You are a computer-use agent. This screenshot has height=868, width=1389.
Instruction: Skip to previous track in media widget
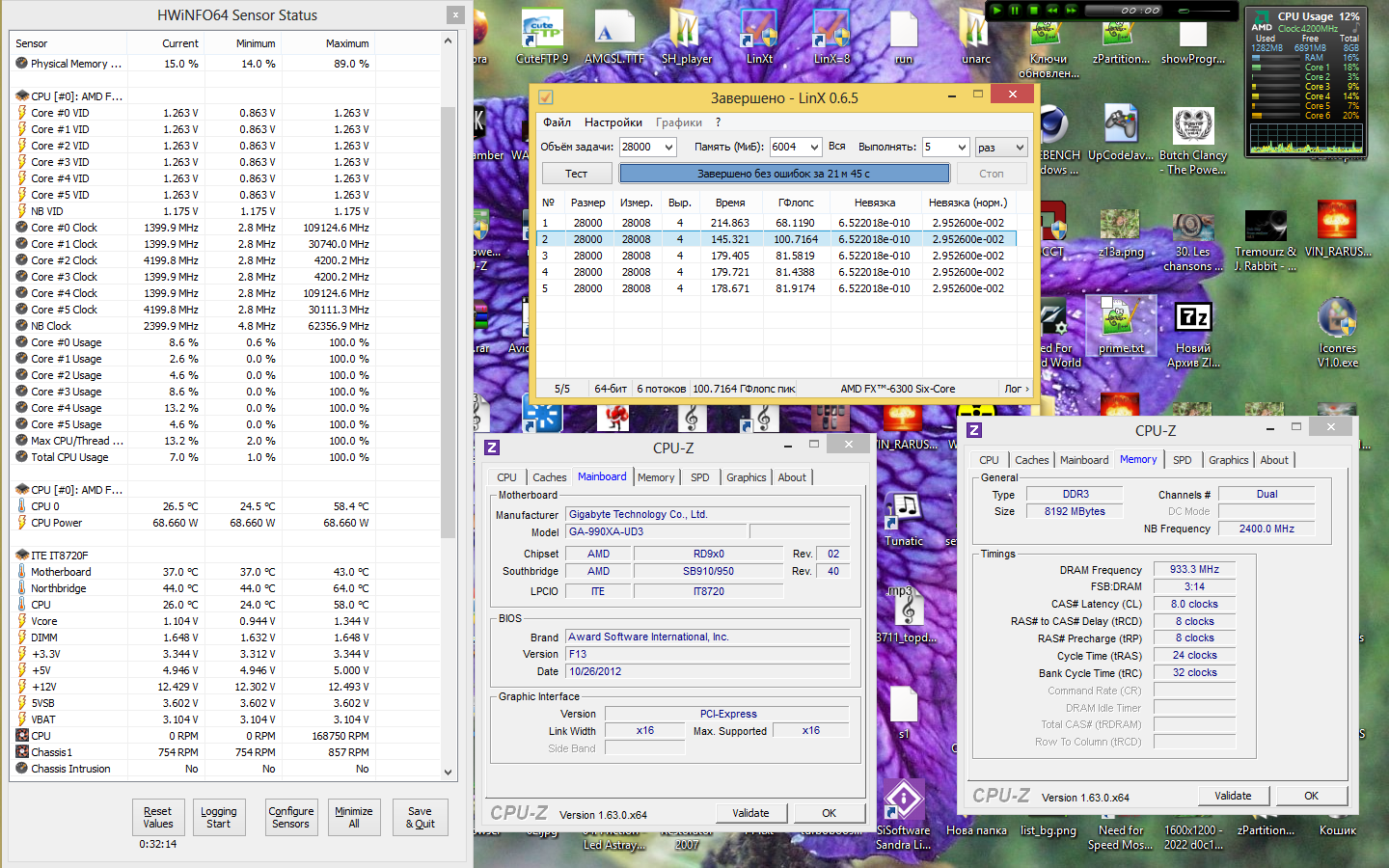1052,10
